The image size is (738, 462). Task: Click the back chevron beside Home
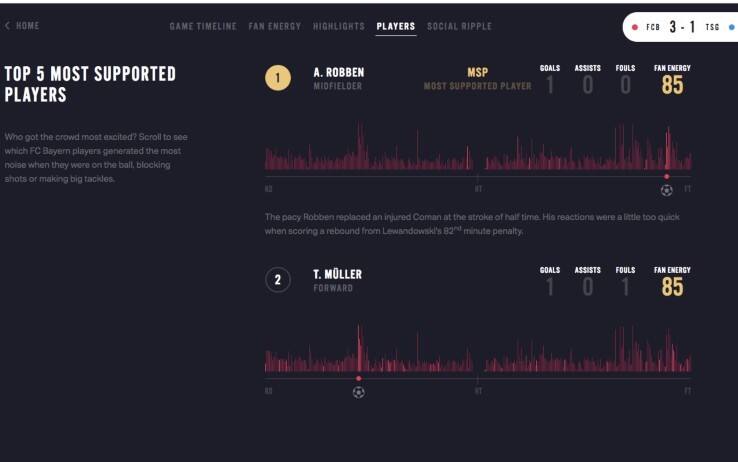[8, 26]
